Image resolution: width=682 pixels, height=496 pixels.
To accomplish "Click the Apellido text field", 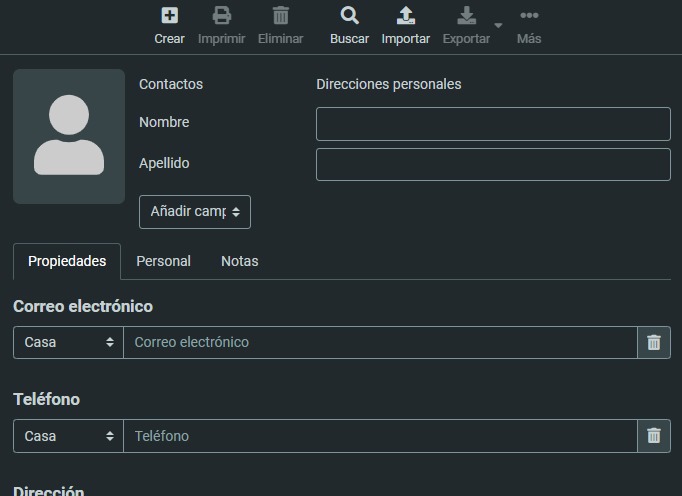I will click(x=493, y=165).
